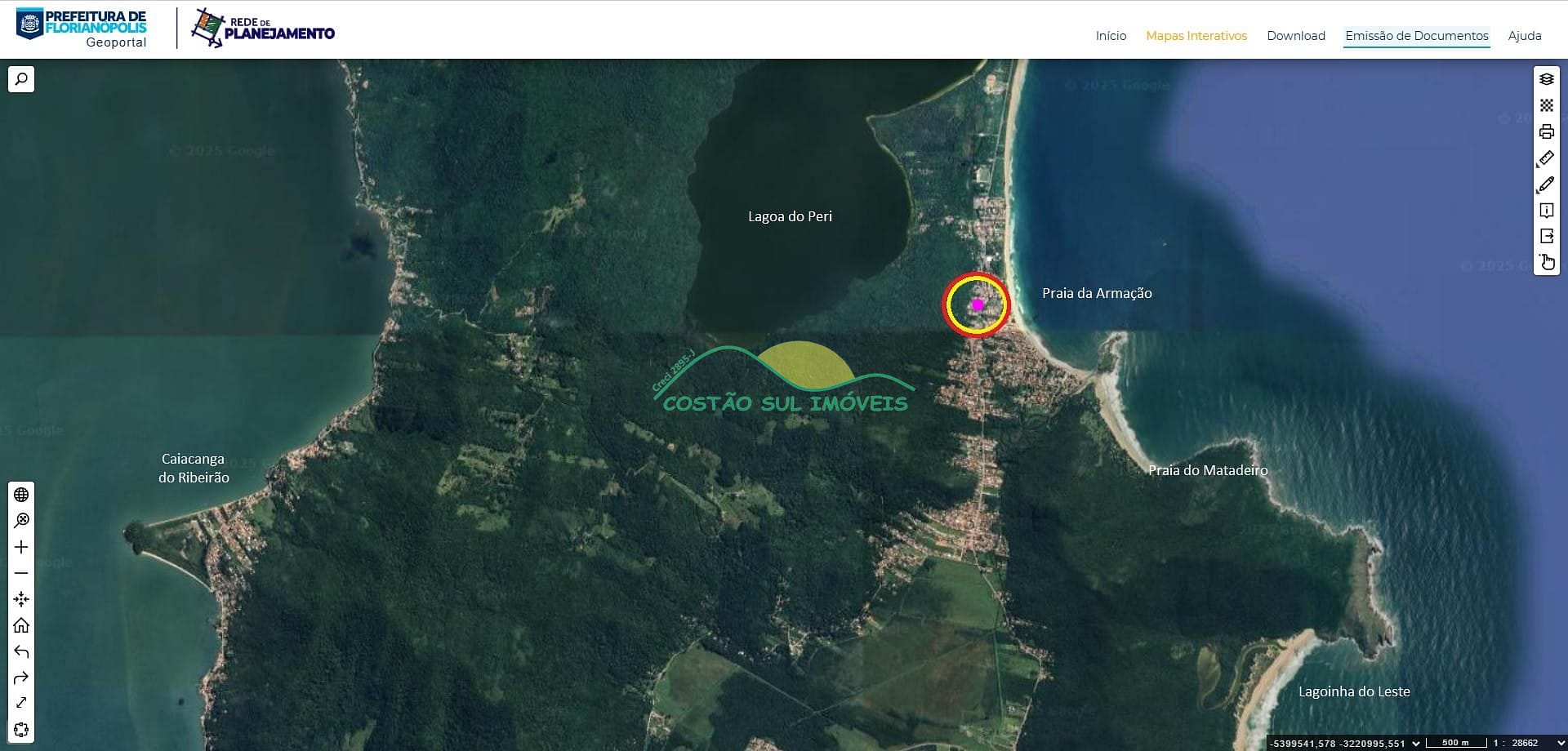Open the Emissão de Documentos menu
This screenshot has width=1568, height=751.
[x=1416, y=36]
